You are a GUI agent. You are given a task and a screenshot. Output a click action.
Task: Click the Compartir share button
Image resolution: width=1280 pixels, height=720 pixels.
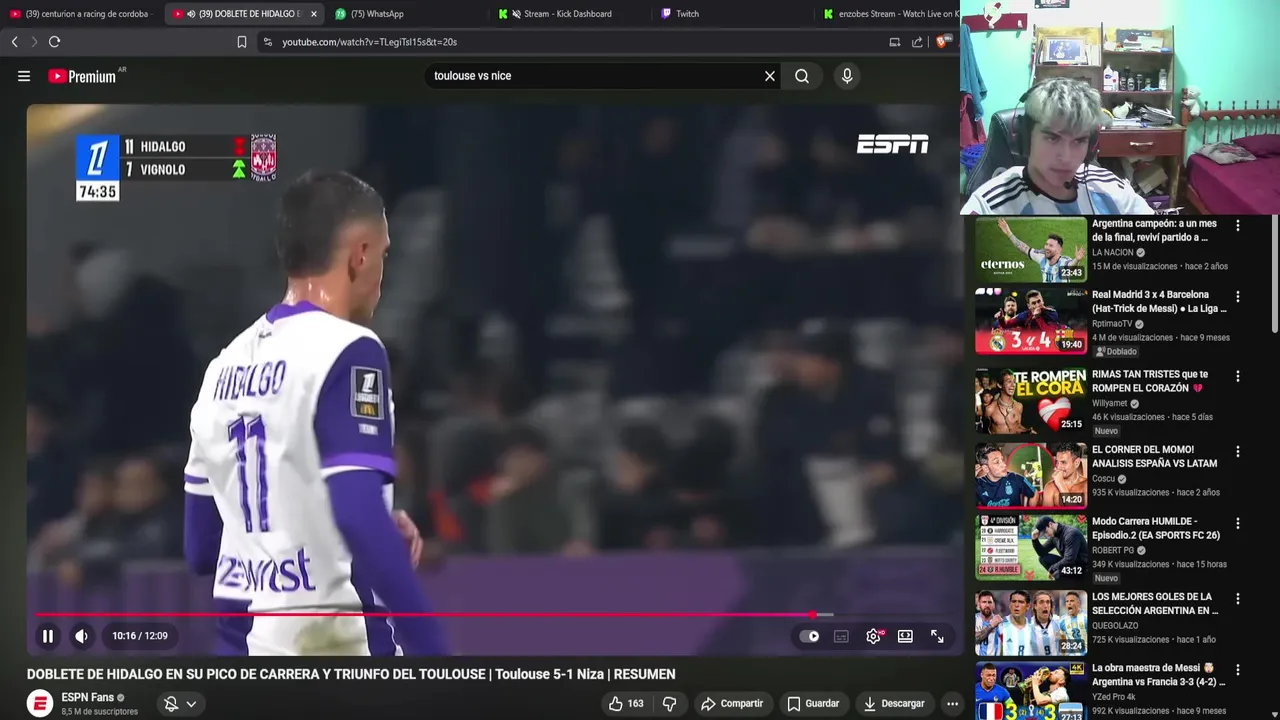click(732, 704)
